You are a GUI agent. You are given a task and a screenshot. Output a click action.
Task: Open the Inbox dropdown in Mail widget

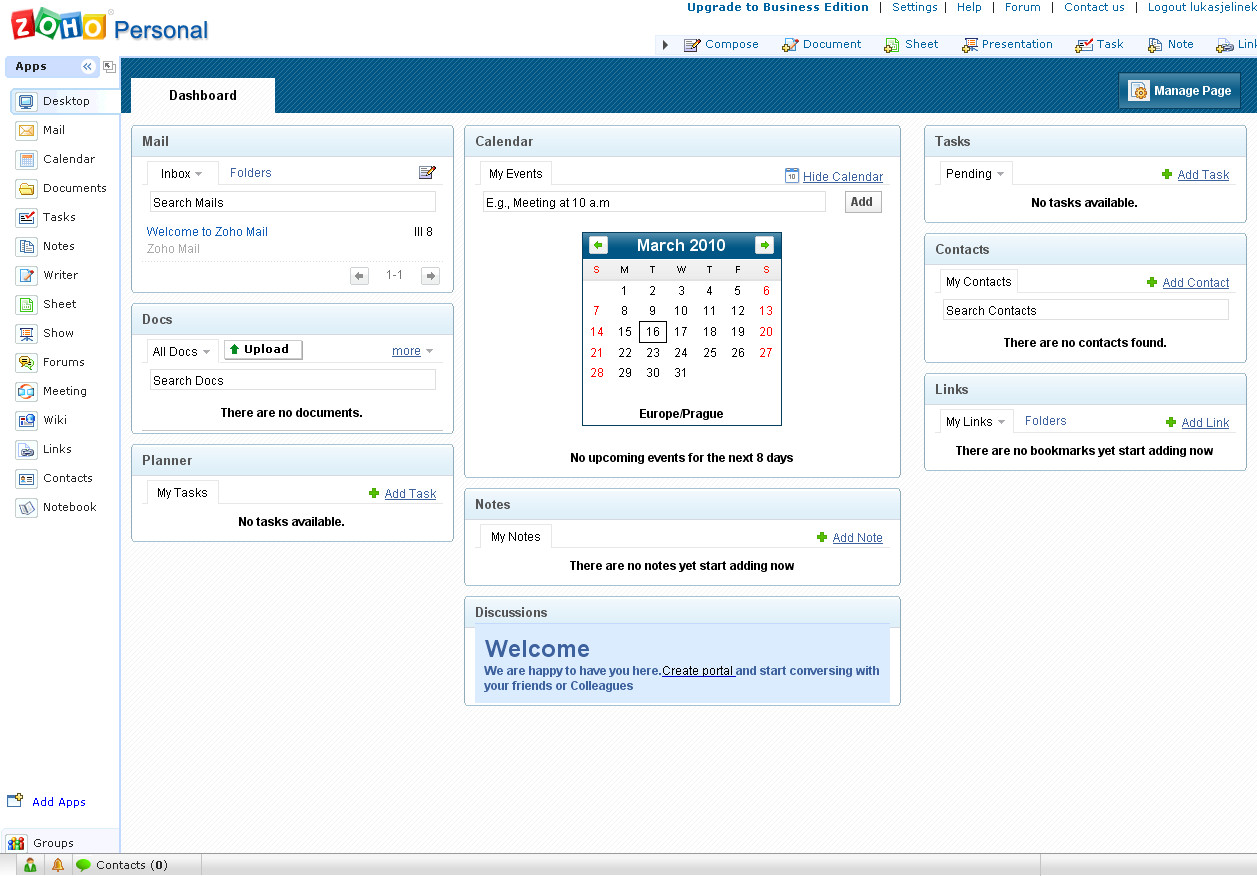182,174
